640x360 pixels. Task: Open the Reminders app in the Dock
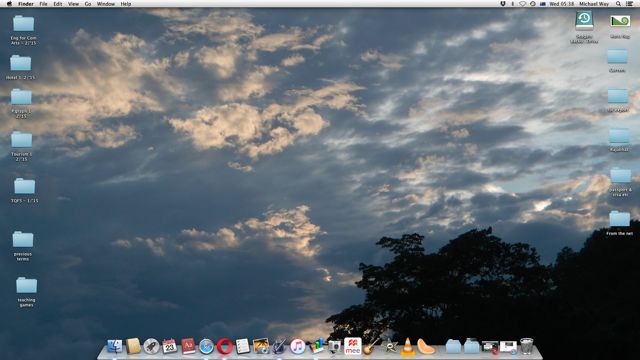pyautogui.click(x=242, y=347)
